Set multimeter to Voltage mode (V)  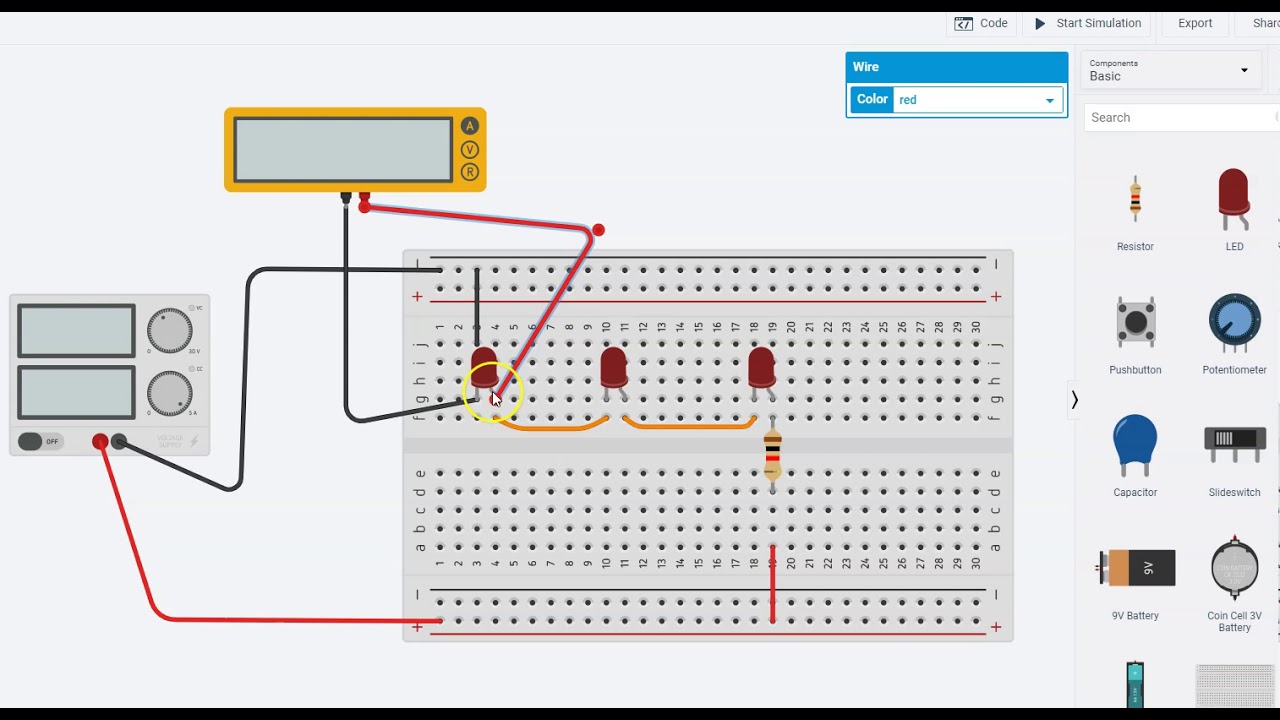469,150
